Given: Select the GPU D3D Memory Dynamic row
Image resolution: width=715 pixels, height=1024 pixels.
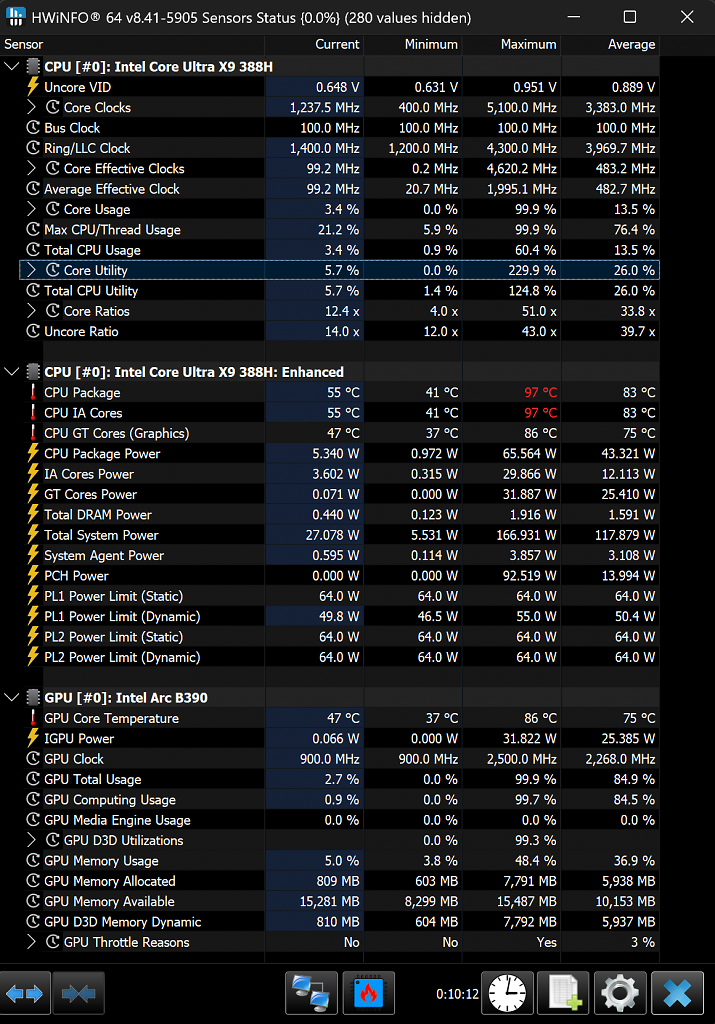Looking at the screenshot, I should coord(340,922).
